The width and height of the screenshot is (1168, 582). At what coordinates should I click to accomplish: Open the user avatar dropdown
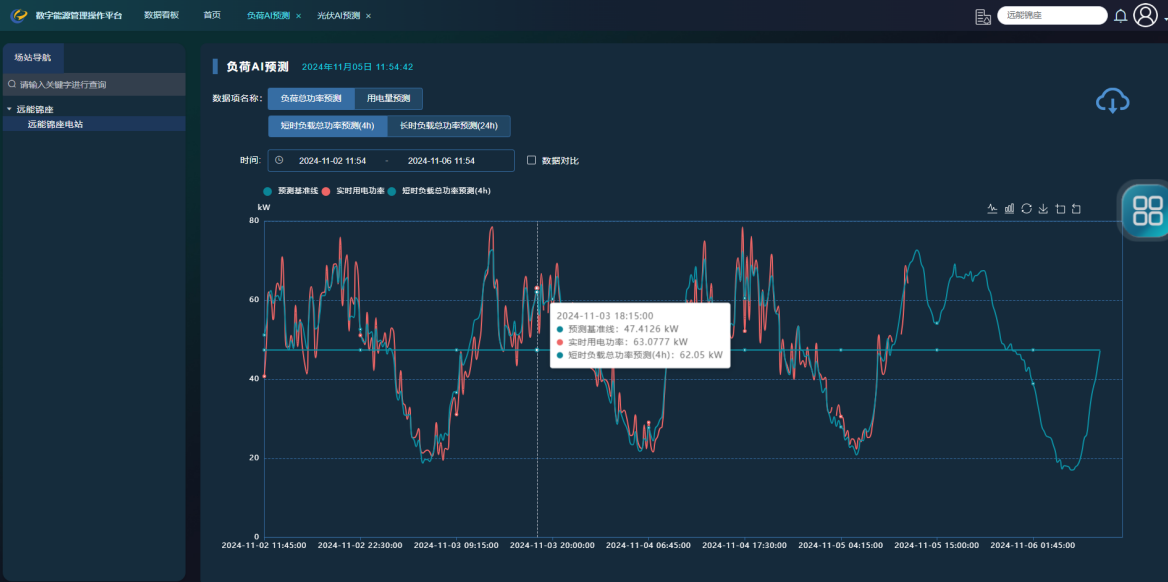[x=1146, y=16]
